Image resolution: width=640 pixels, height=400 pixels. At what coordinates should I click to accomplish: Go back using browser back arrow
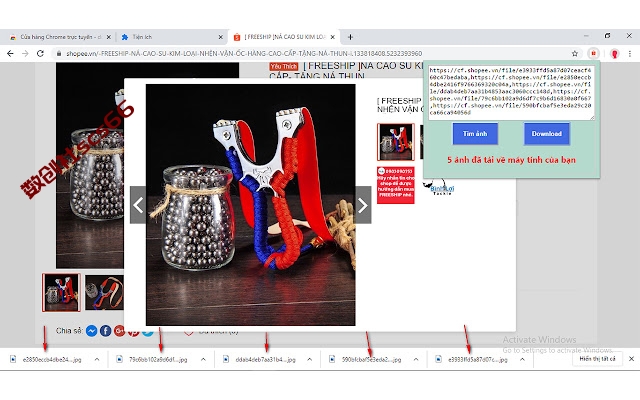click(x=10, y=53)
